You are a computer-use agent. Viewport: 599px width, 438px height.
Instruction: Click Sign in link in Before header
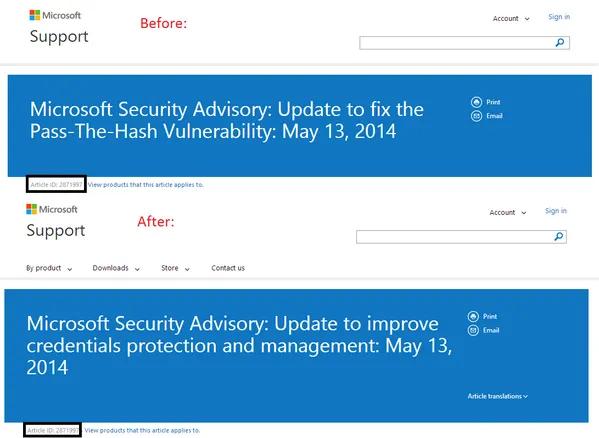pyautogui.click(x=559, y=17)
